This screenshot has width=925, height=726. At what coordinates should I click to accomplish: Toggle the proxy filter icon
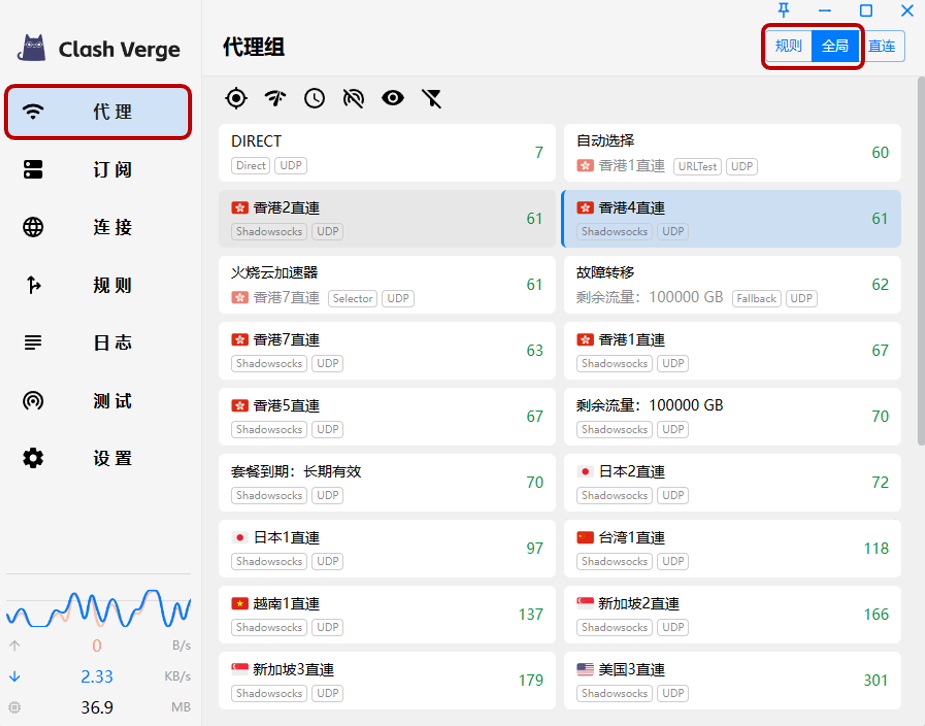[431, 98]
